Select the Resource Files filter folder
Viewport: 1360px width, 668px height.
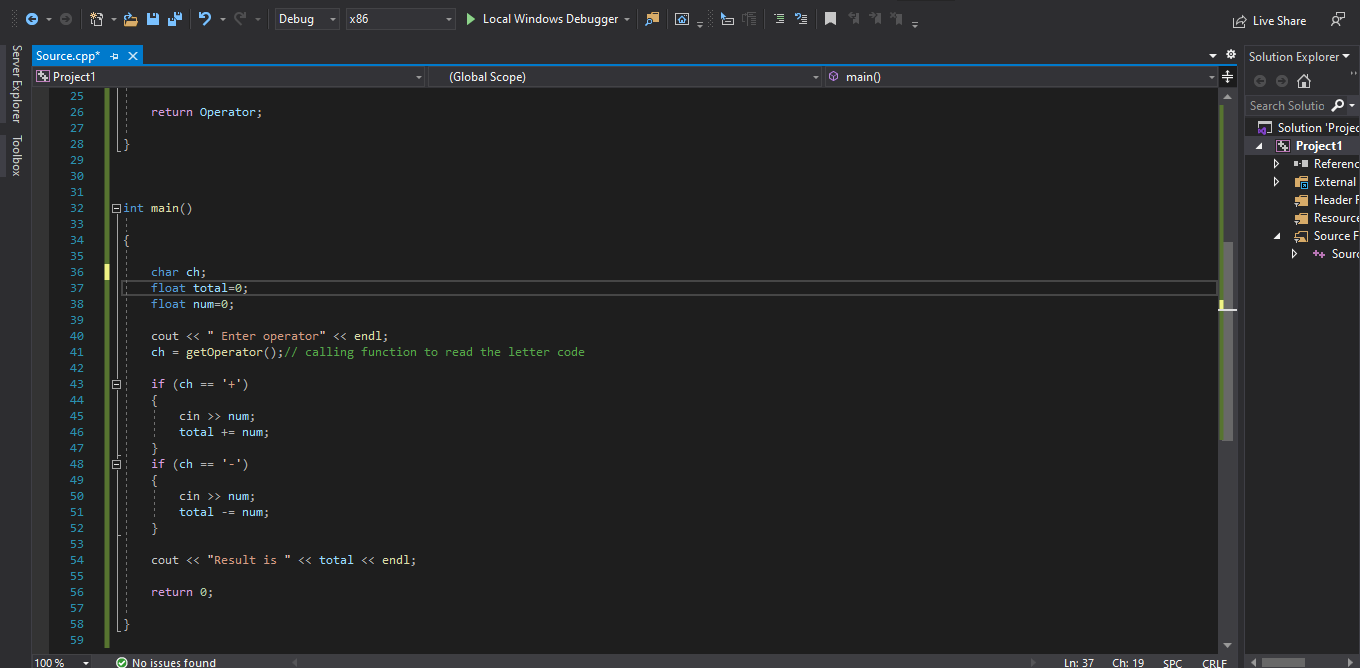click(1328, 218)
